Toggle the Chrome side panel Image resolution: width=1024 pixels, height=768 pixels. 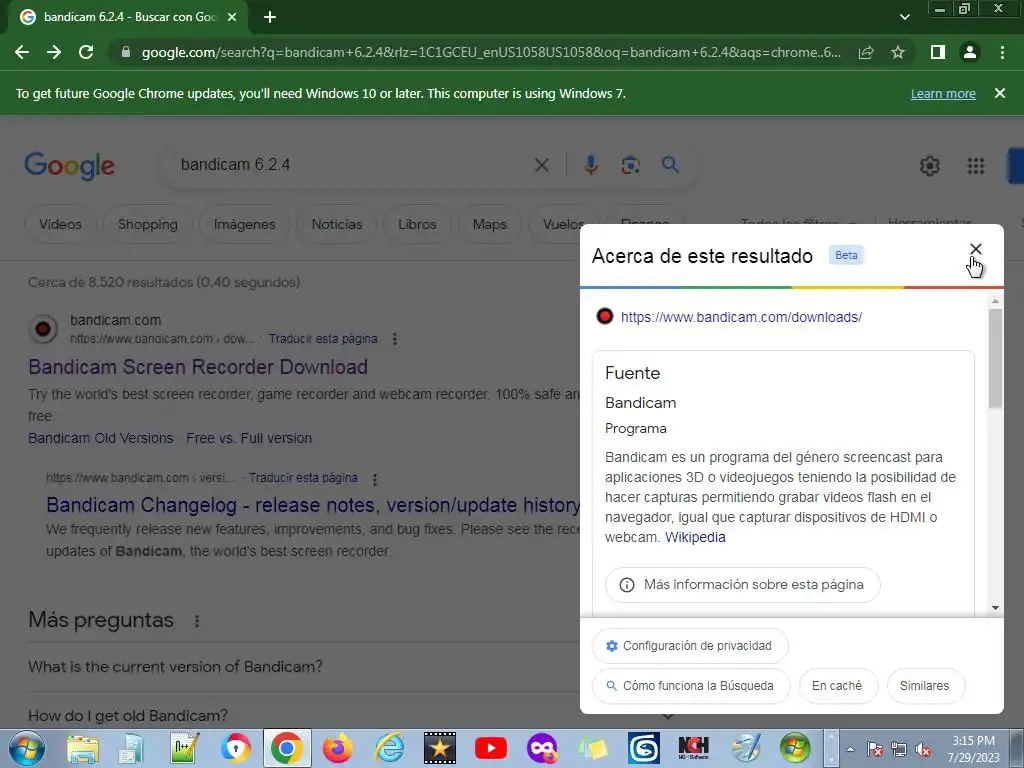(938, 52)
